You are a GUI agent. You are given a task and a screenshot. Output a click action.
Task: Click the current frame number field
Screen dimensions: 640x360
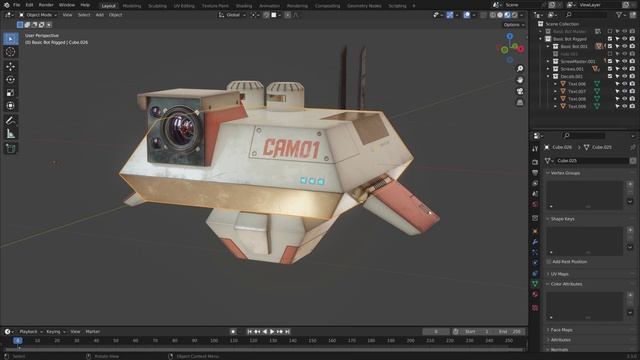click(x=436, y=332)
